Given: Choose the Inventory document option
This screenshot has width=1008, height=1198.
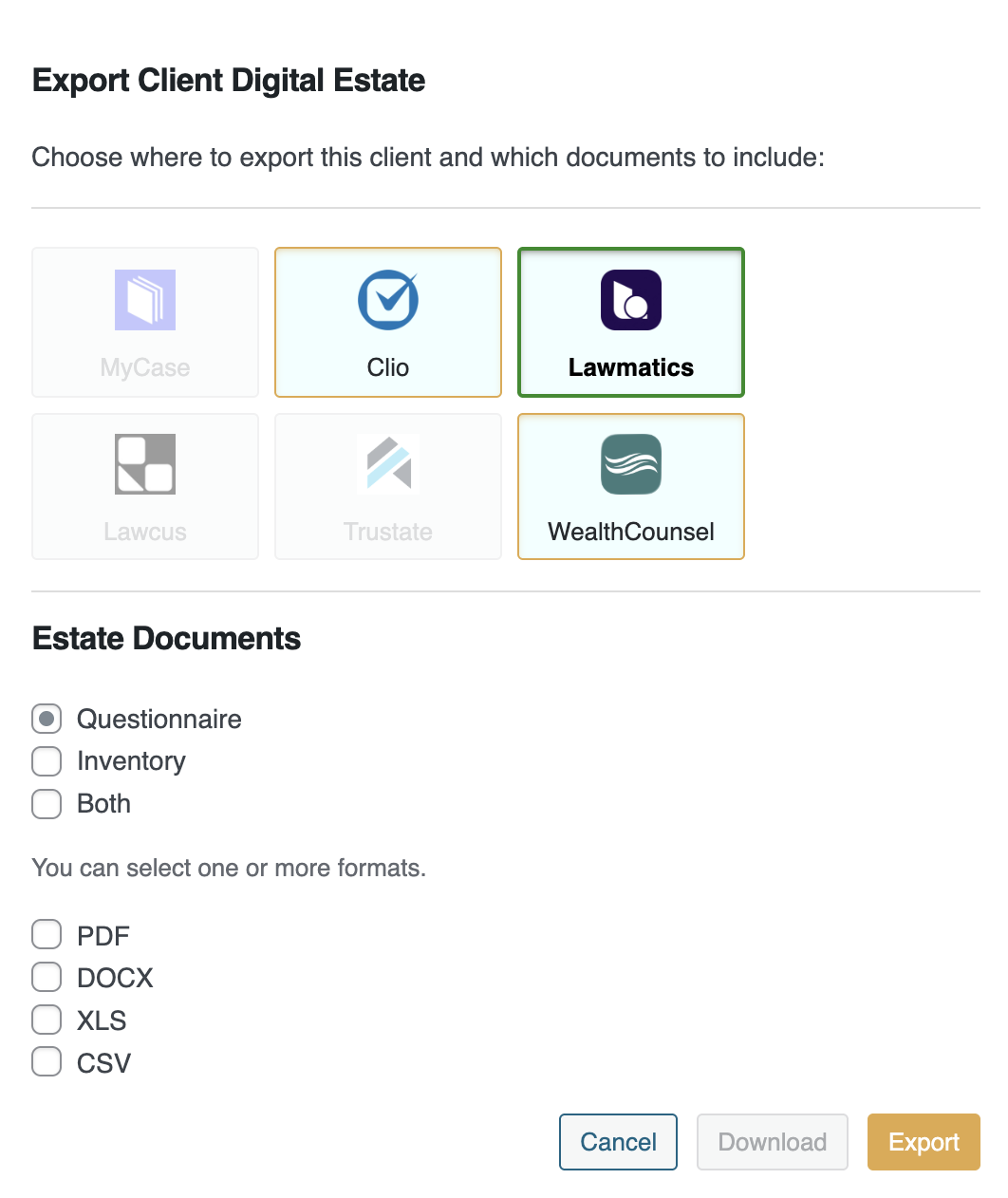Looking at the screenshot, I should [47, 761].
